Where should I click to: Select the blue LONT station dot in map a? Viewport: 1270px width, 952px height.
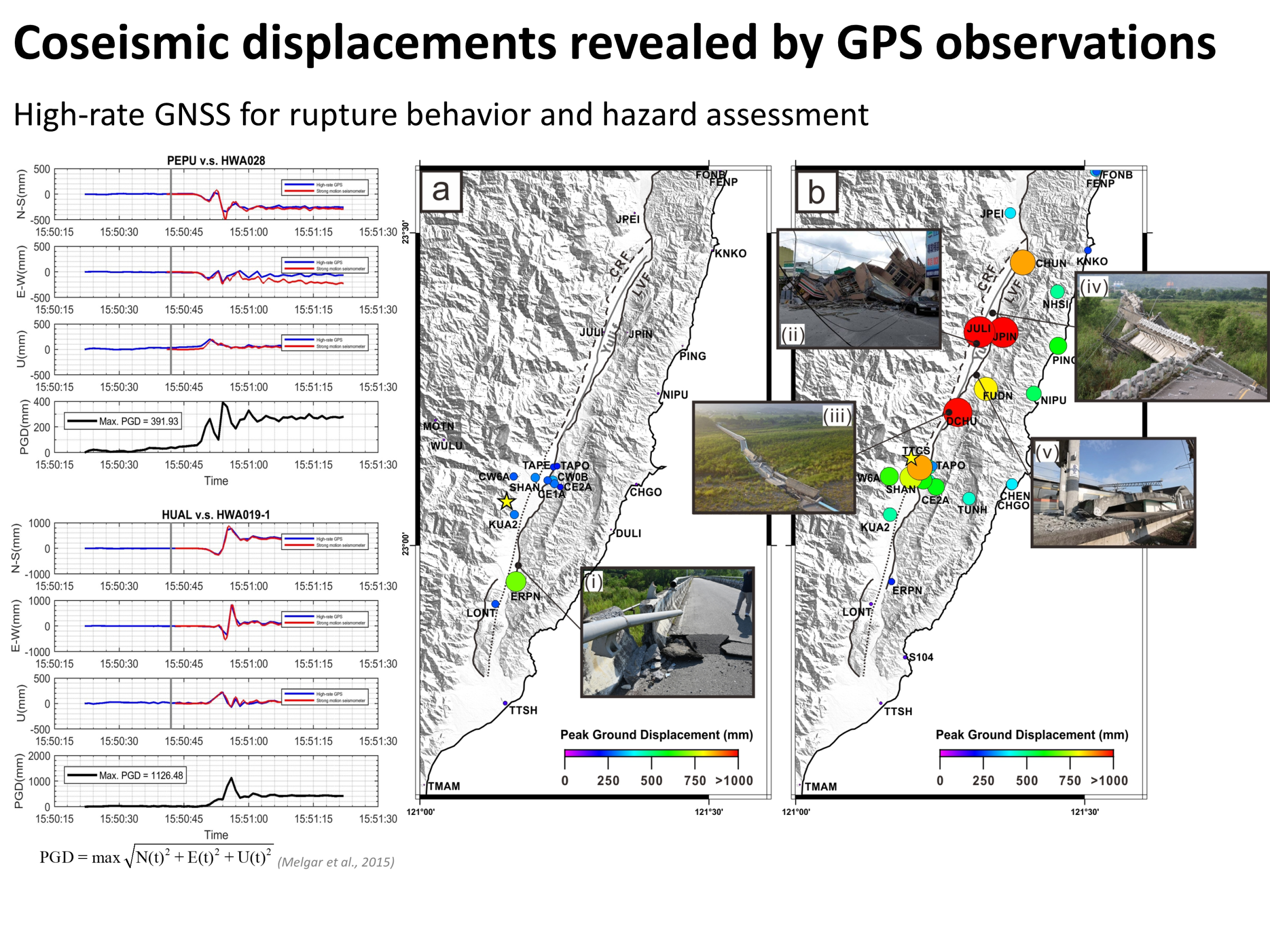click(x=495, y=603)
